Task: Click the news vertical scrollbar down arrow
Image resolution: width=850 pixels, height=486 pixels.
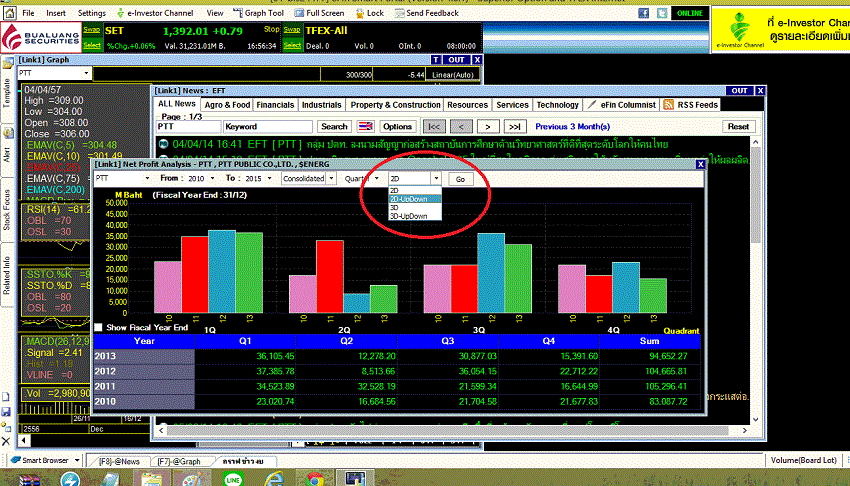Action: pyautogui.click(x=756, y=419)
